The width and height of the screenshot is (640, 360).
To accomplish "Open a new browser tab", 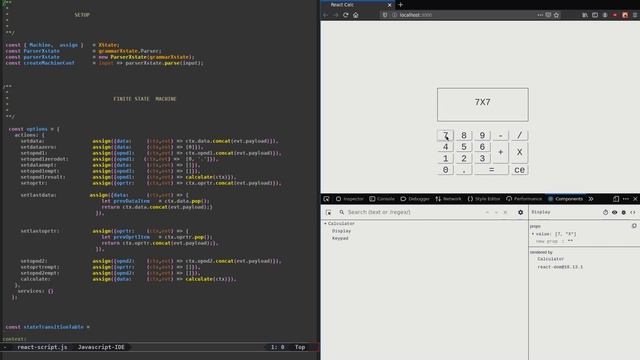I will pos(400,4).
